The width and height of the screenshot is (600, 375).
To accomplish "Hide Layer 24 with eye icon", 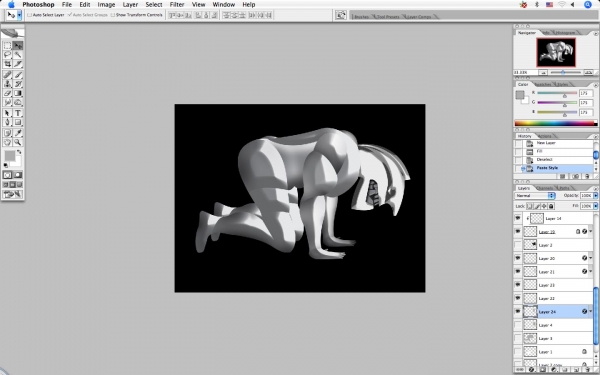I will [x=518, y=311].
